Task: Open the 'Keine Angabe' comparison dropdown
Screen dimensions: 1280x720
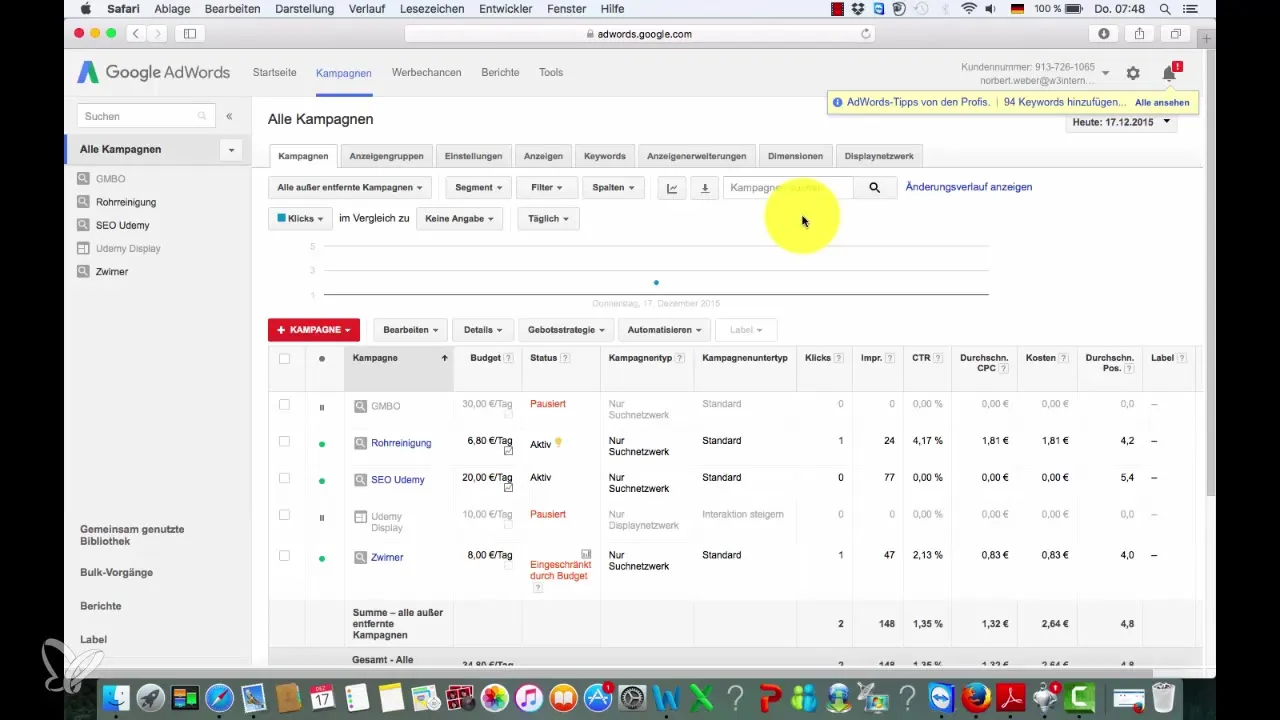Action: pos(459,219)
